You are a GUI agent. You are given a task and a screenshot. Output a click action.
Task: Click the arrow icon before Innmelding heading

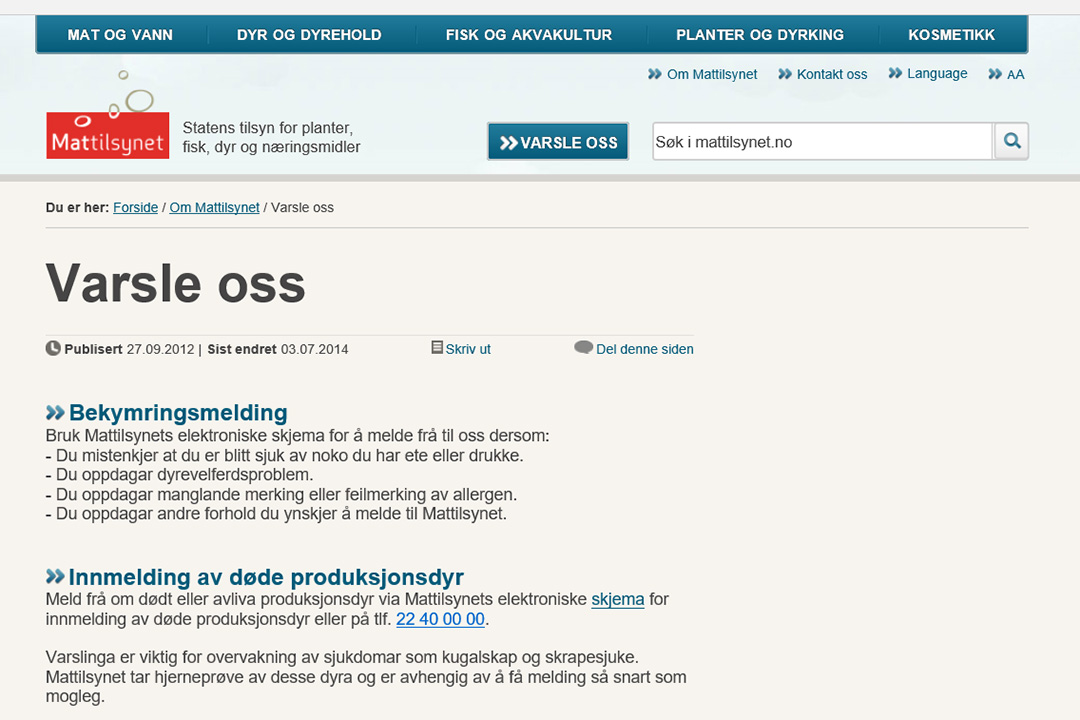click(x=55, y=577)
